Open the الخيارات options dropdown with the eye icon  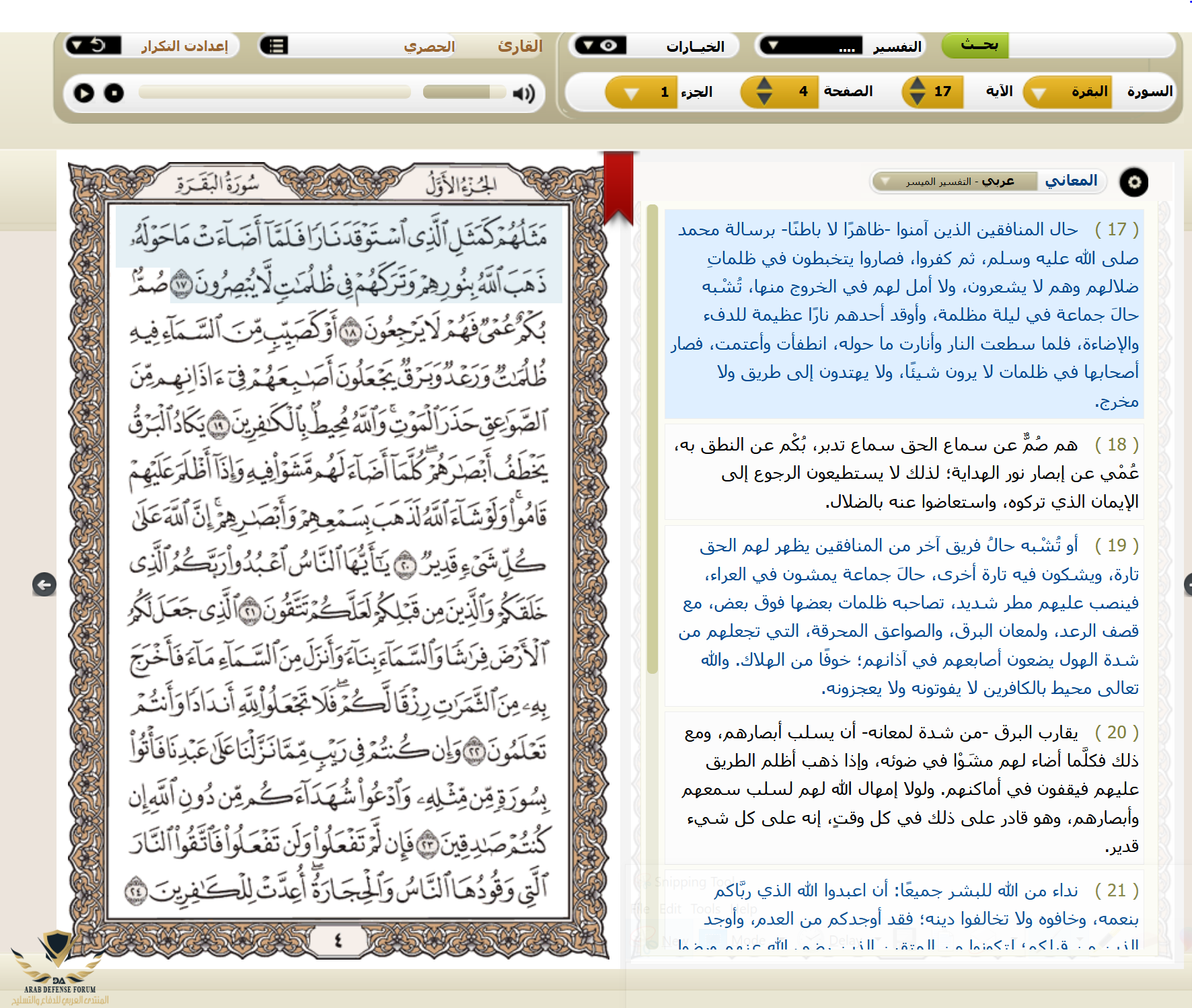[599, 46]
